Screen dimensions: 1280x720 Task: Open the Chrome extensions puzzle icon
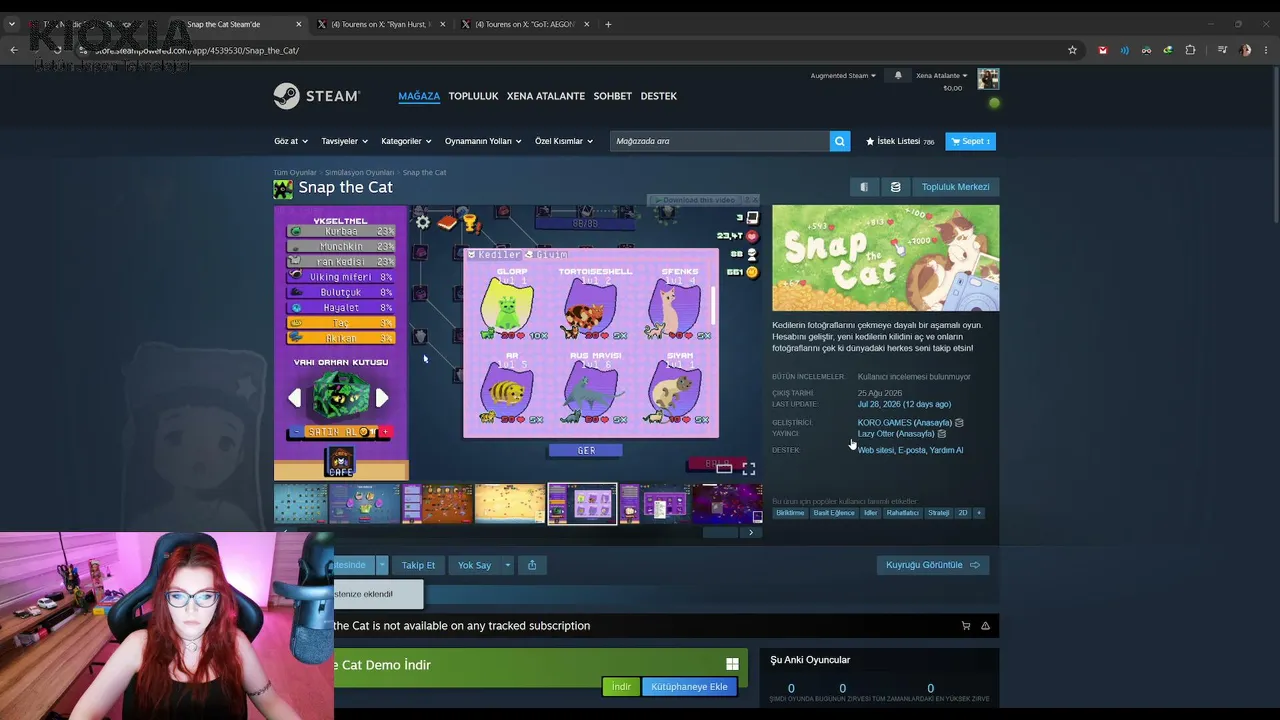(x=1190, y=50)
